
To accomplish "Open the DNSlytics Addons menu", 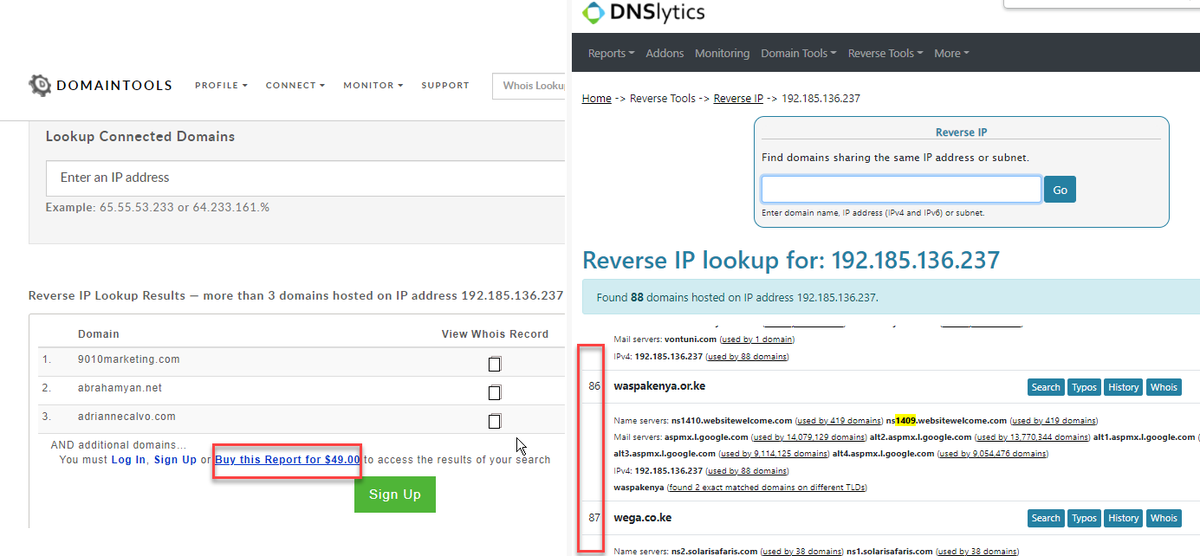I will 665,54.
